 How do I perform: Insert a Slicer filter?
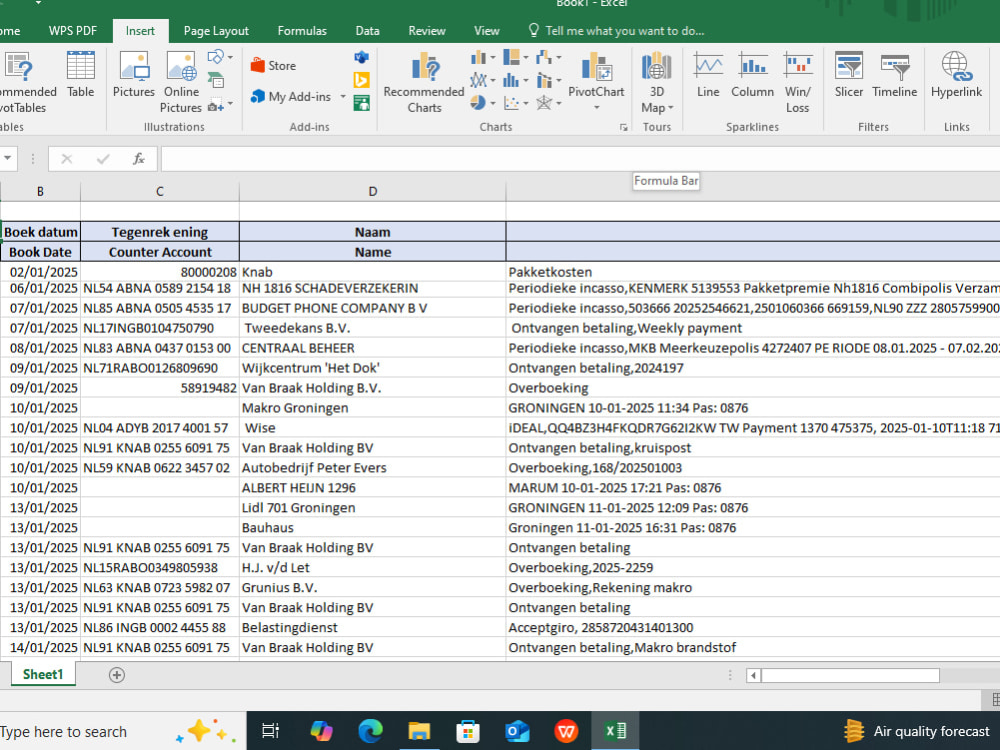pos(849,75)
